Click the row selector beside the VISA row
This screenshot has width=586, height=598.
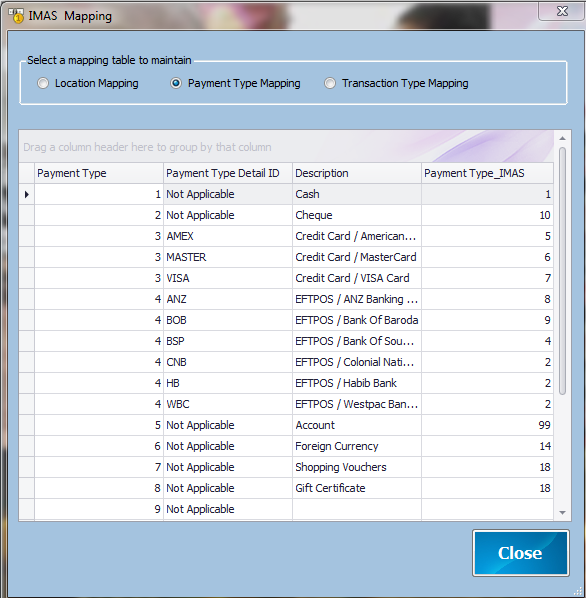[27, 278]
